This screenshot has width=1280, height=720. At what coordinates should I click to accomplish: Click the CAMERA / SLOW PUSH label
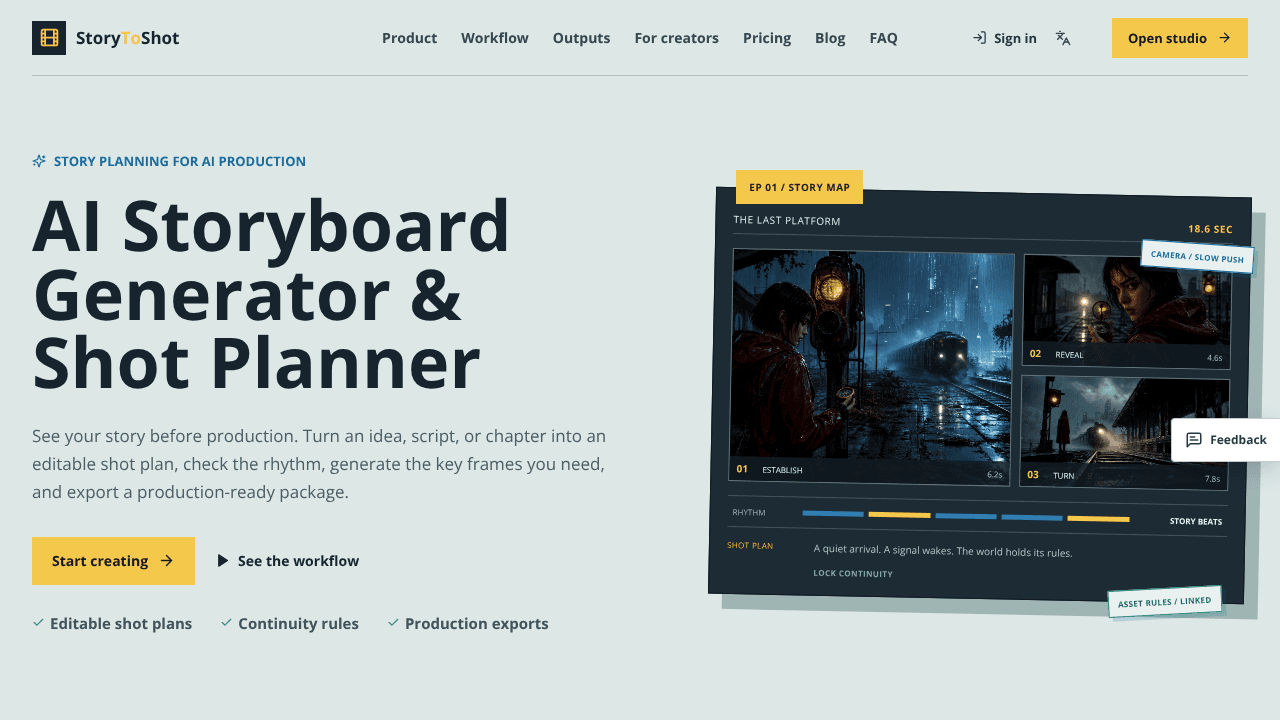pyautogui.click(x=1197, y=257)
